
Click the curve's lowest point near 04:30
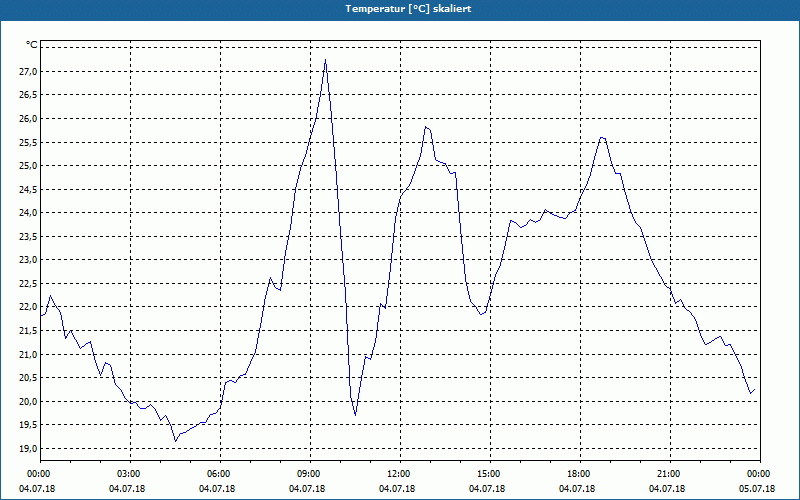(x=175, y=441)
